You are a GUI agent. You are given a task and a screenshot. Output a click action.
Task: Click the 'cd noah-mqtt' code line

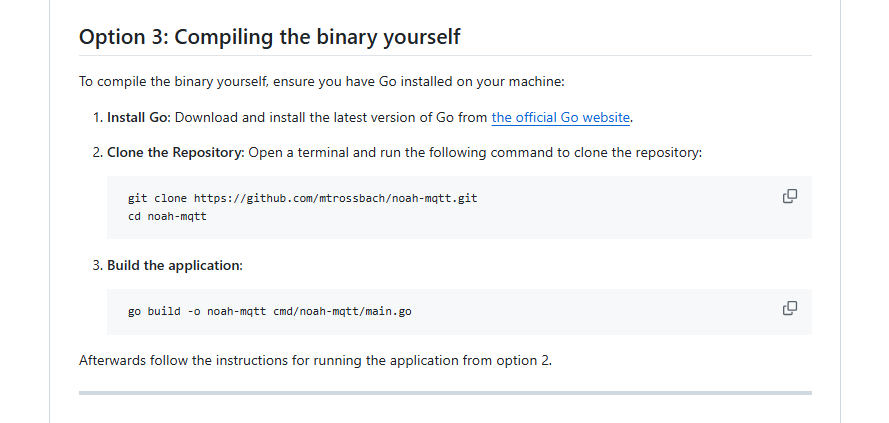click(x=167, y=217)
